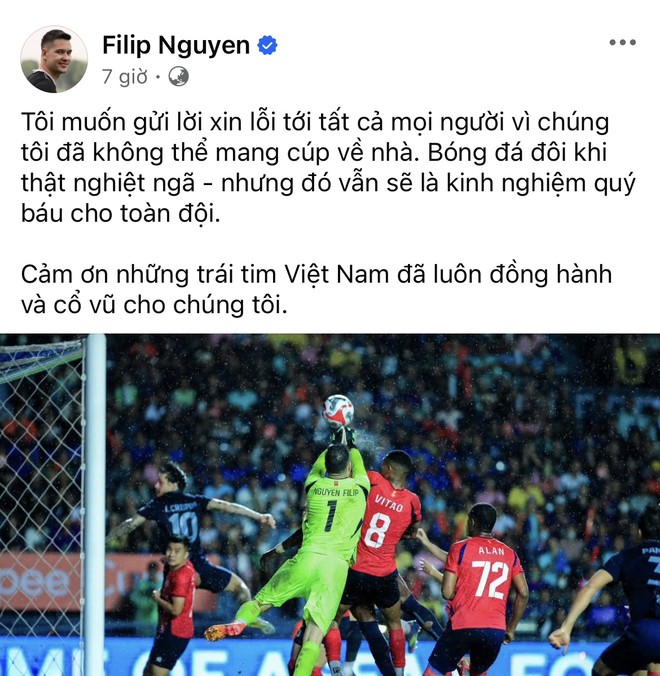Click the white goalpost in the photo

[x=95, y=505]
